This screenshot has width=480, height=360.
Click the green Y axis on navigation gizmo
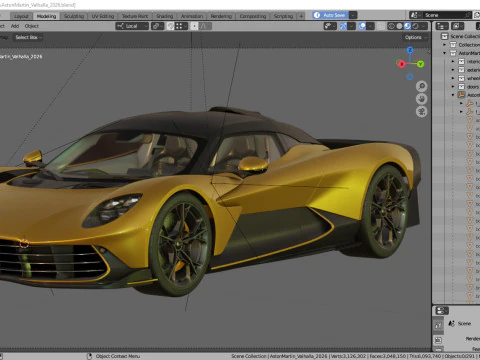(420, 63)
